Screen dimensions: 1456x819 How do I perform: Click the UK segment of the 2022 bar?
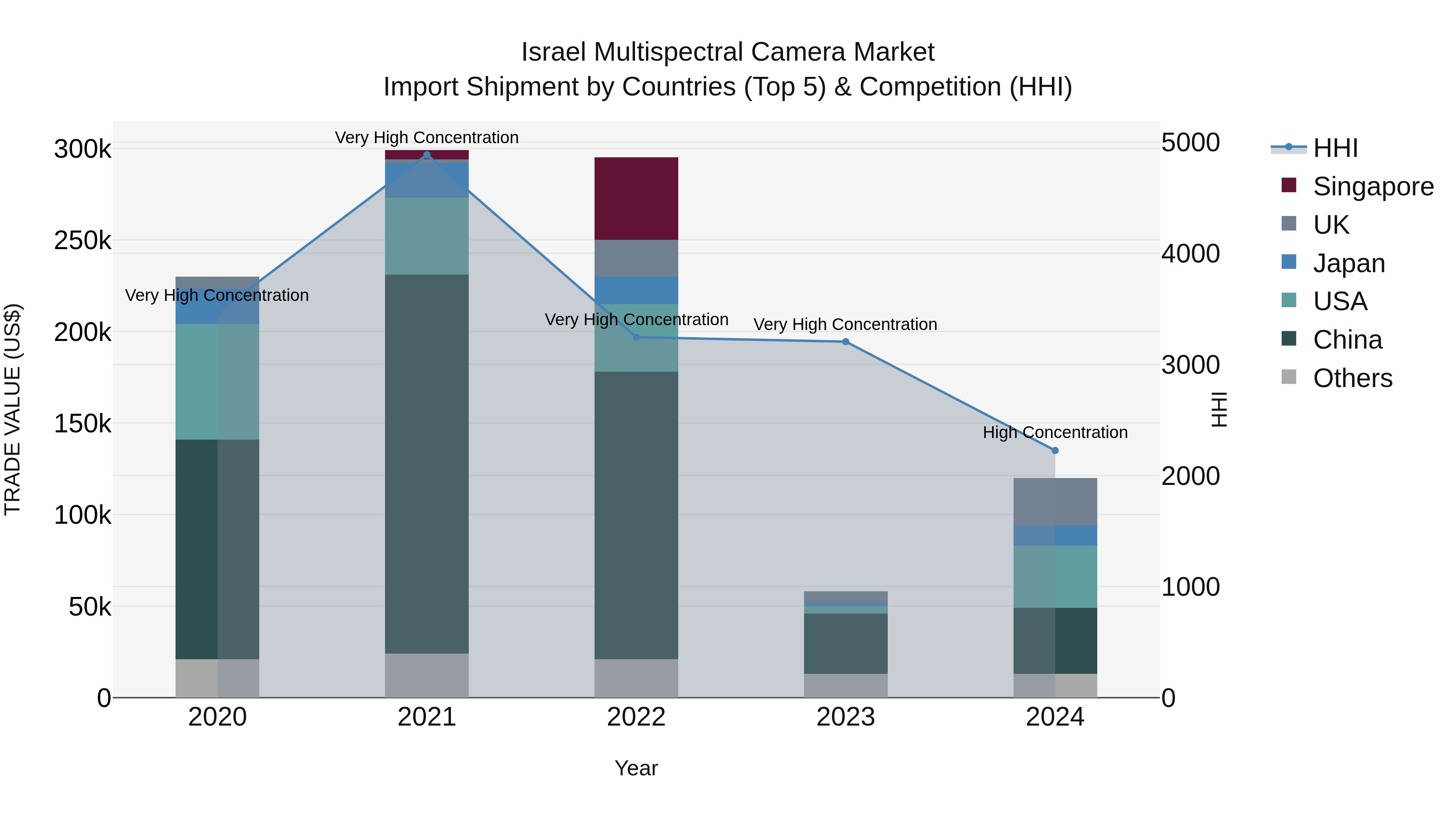point(637,258)
